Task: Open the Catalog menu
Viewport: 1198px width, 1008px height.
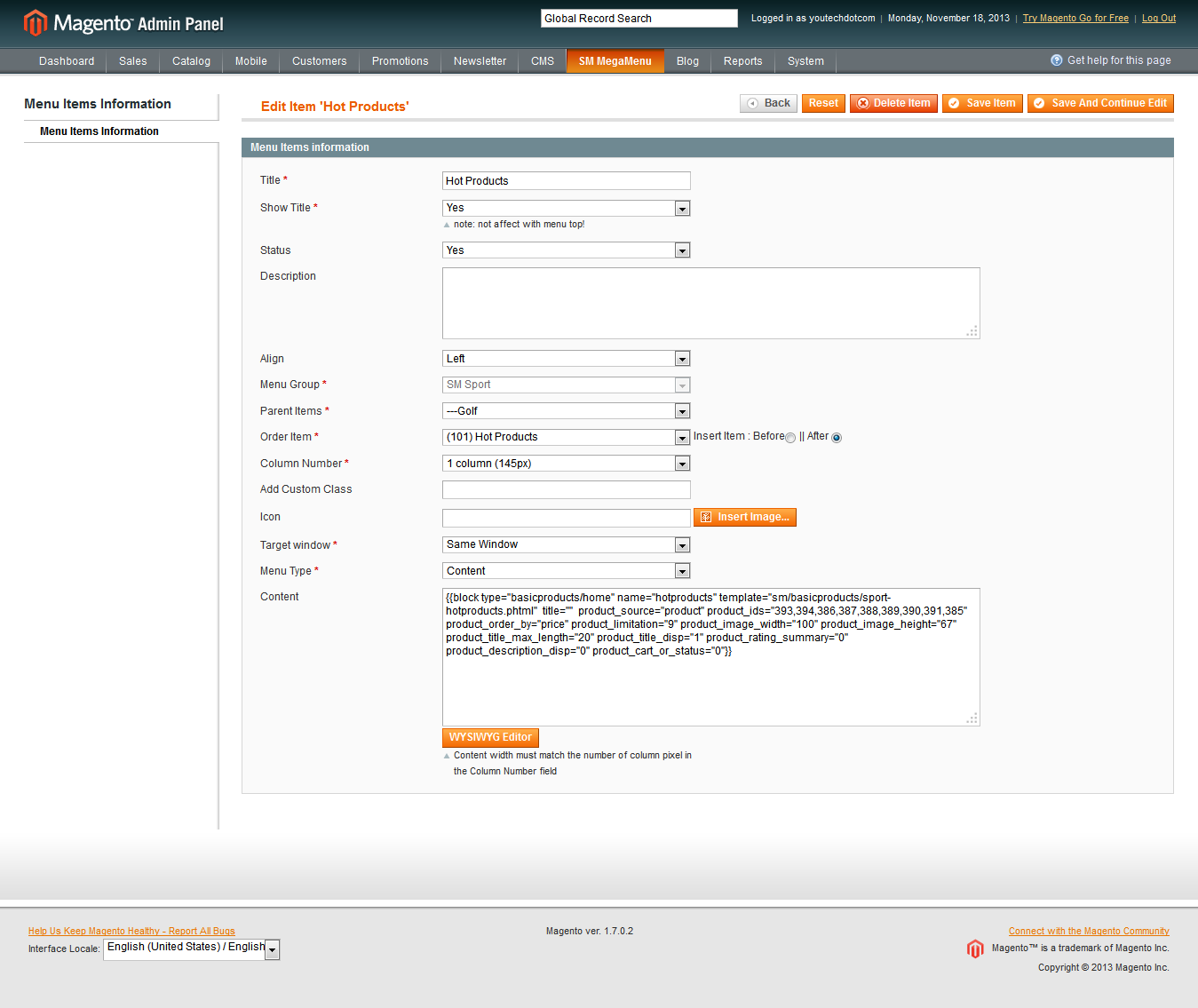Action: pos(191,61)
